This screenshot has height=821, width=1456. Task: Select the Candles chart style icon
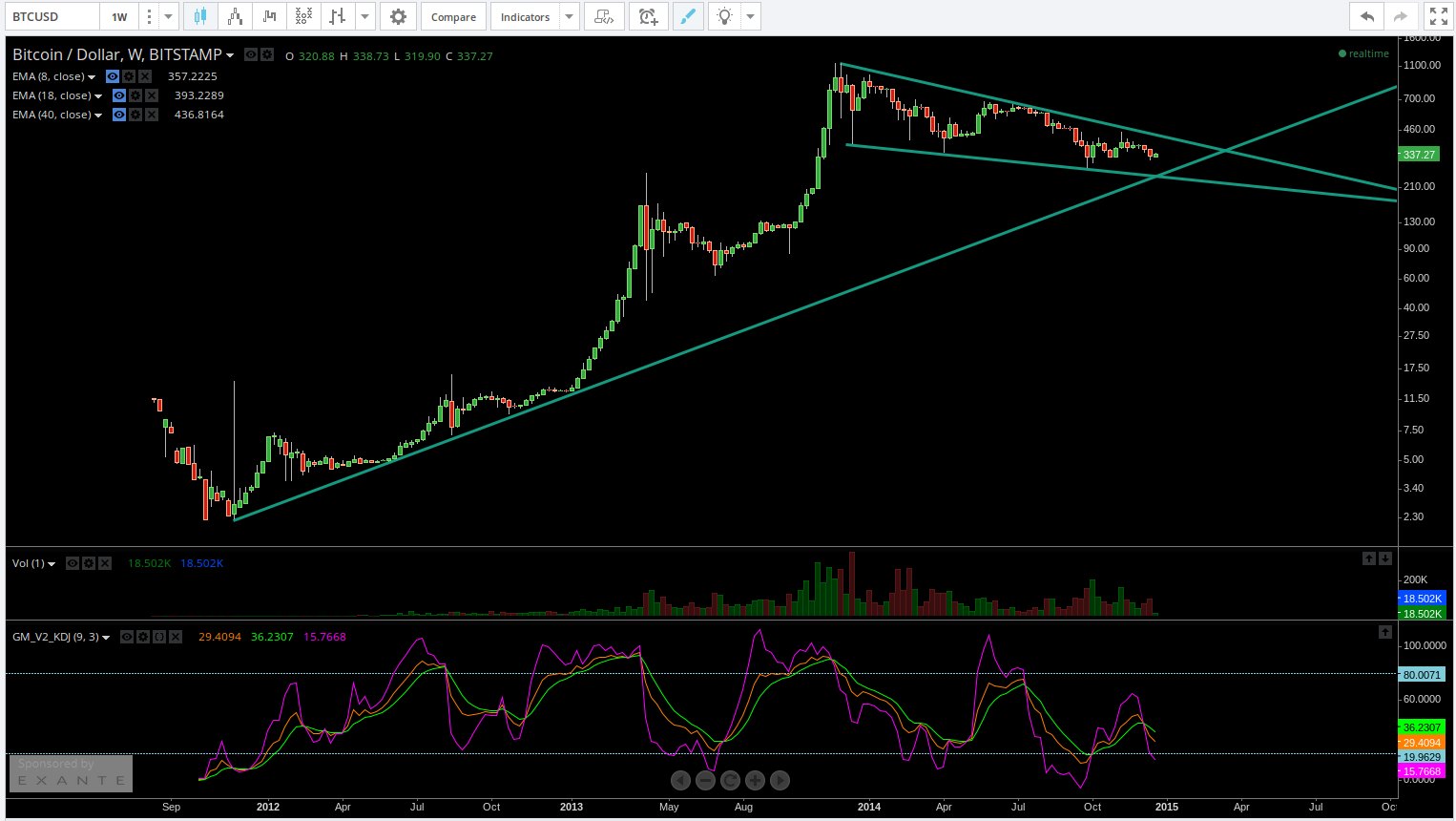coord(199,16)
